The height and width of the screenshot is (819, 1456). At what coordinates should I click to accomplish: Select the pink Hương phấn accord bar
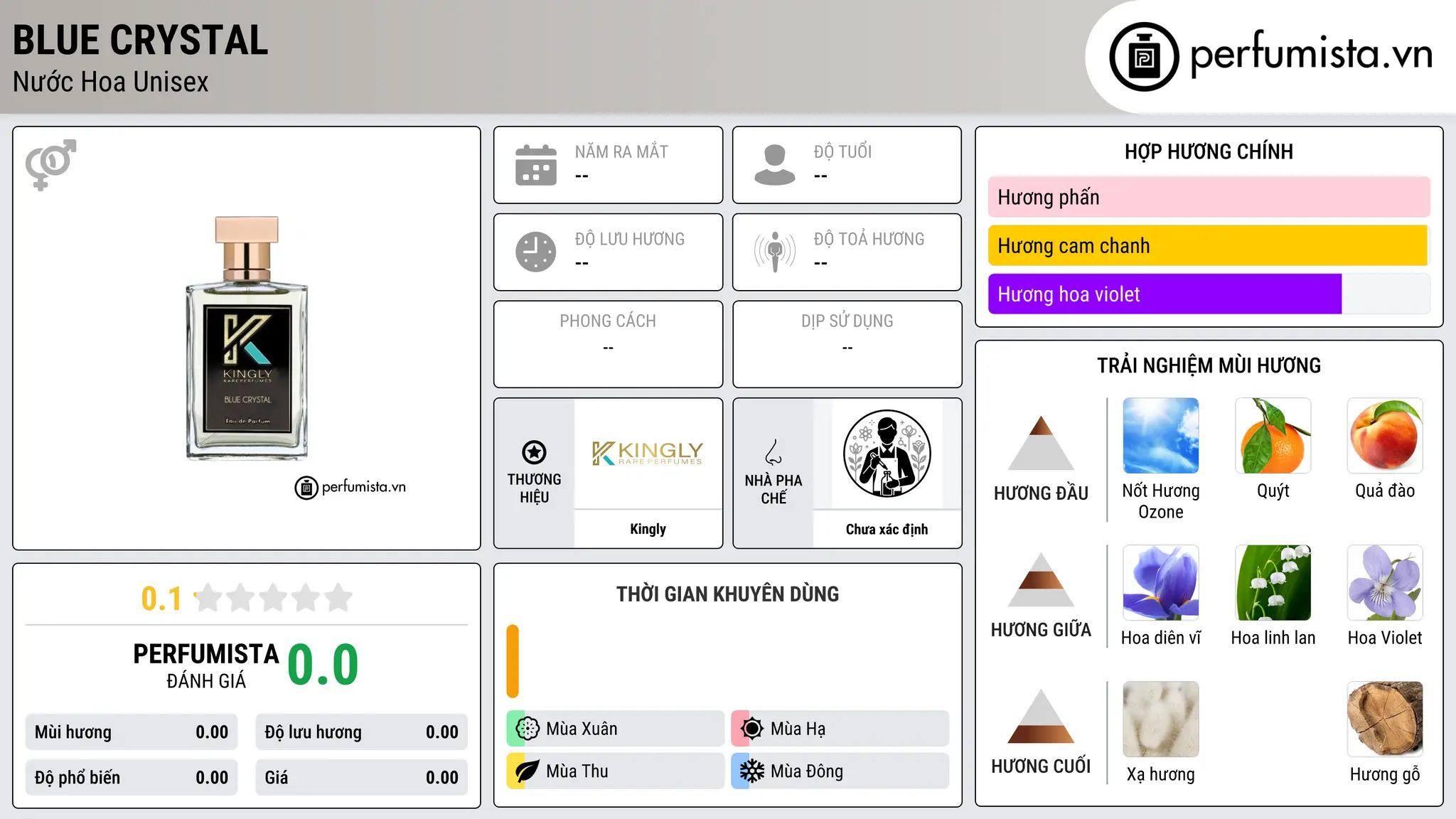(x=1209, y=197)
